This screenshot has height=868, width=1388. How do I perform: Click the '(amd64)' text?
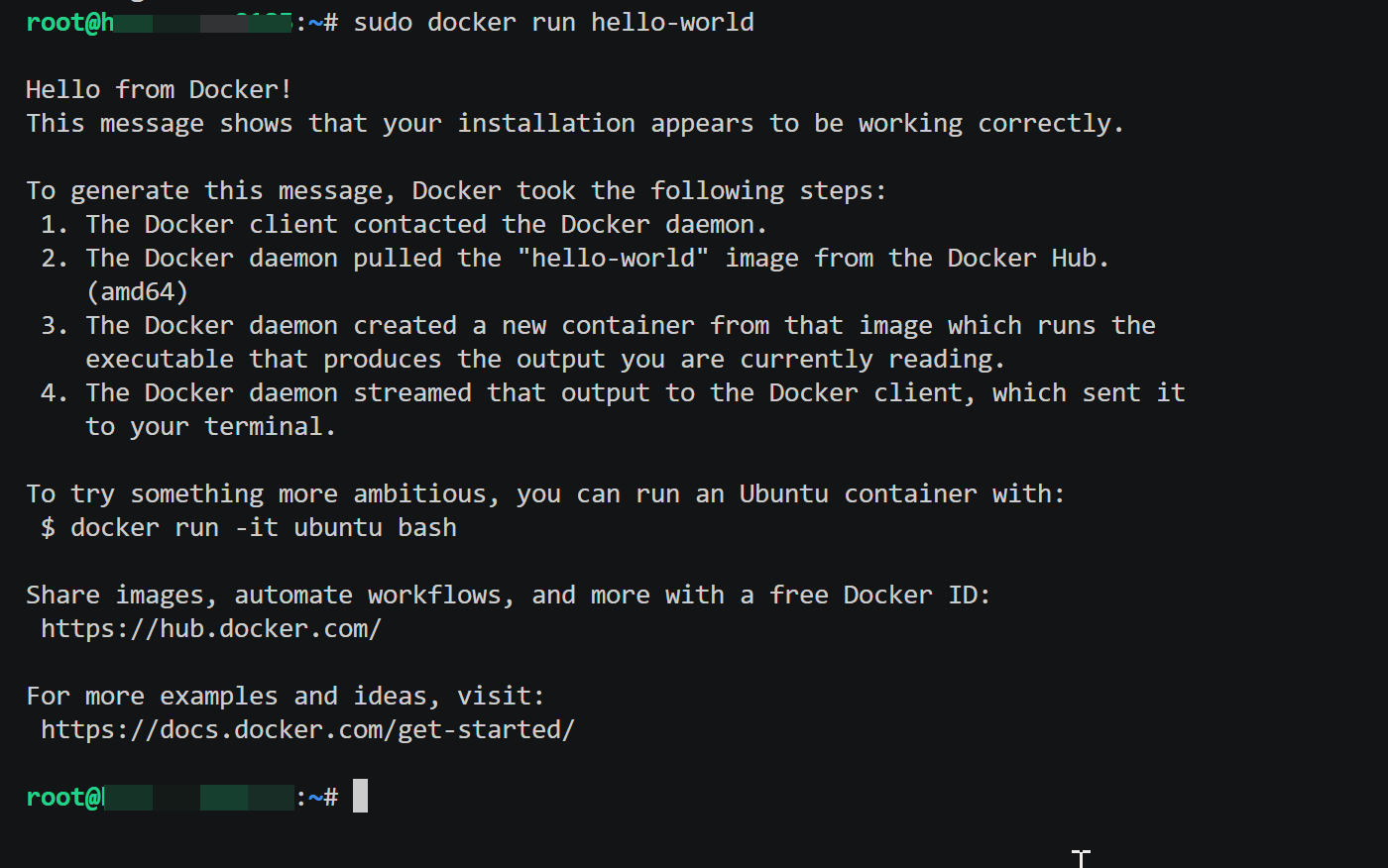(x=137, y=292)
